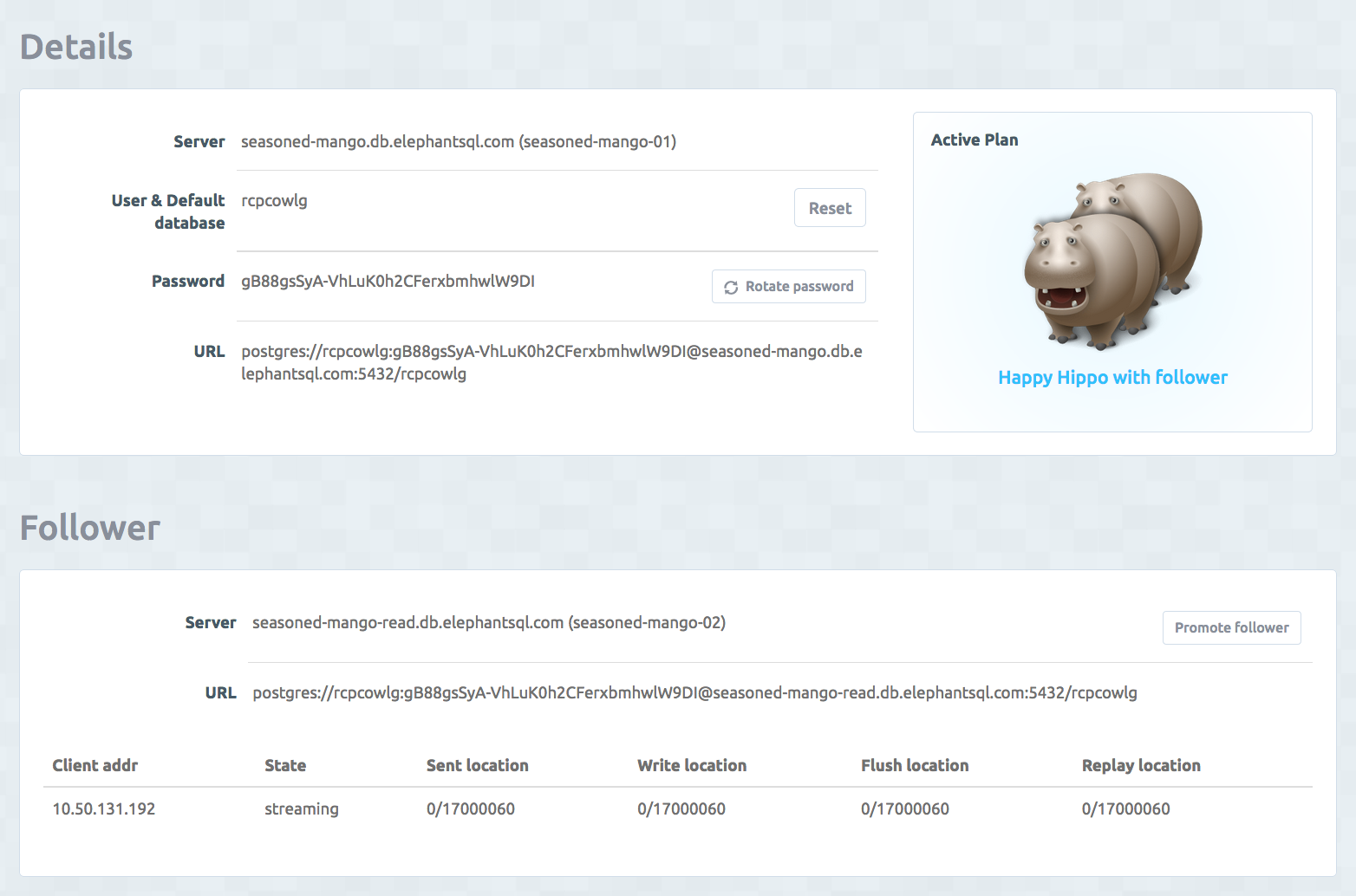Click the Rotate password button
Image resolution: width=1356 pixels, height=896 pixels.
pos(788,287)
